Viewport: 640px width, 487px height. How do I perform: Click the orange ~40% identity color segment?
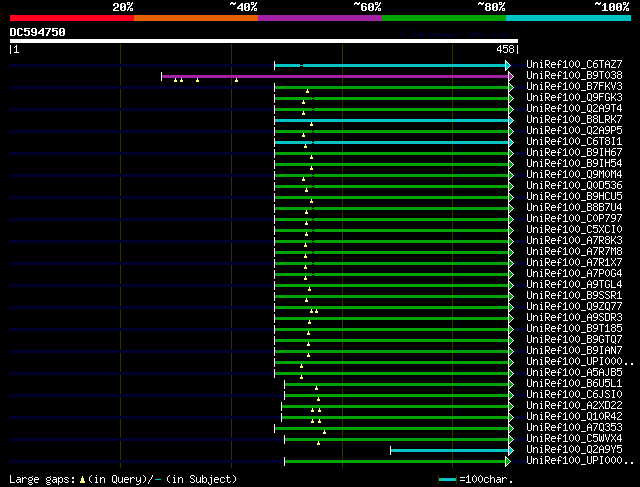click(x=196, y=18)
